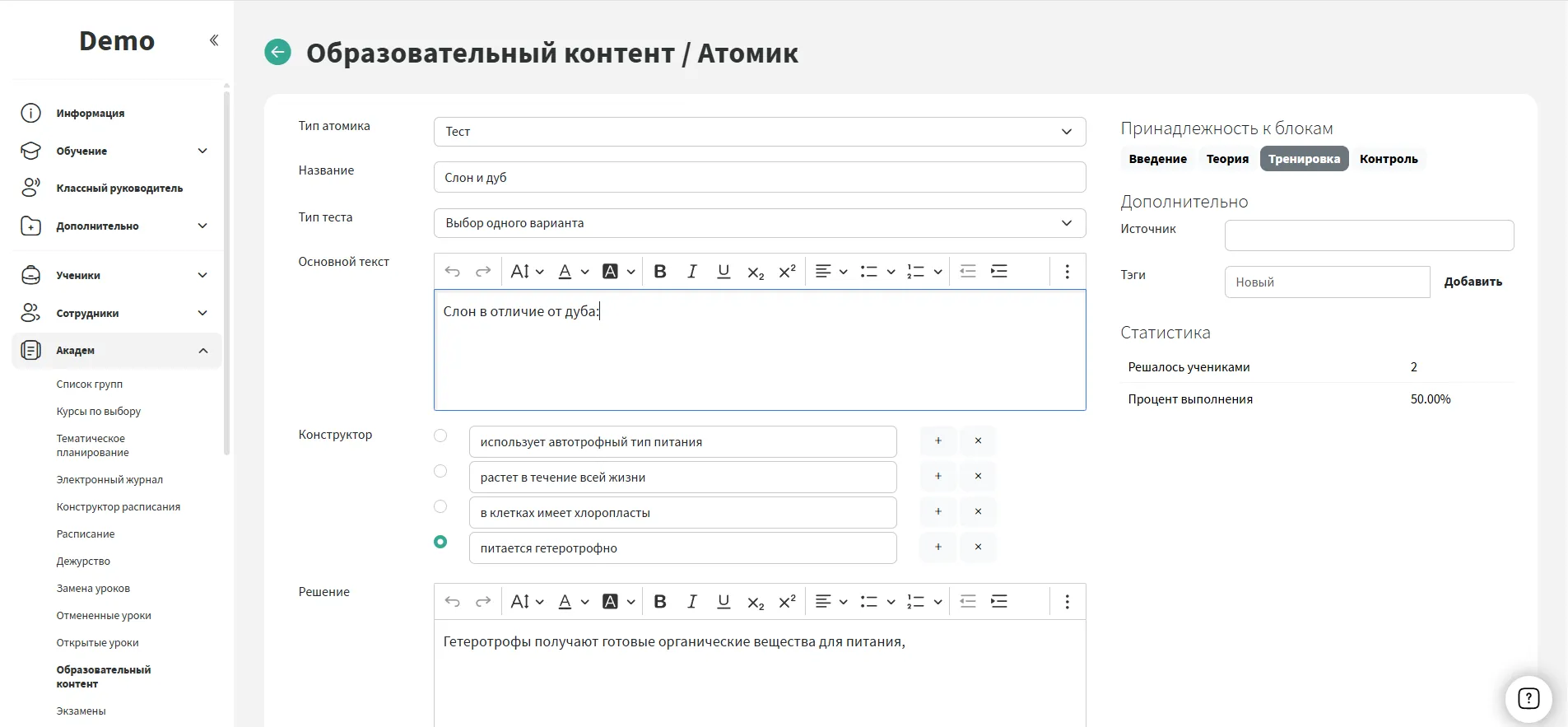Apply underline in Решение toolbar

(724, 602)
